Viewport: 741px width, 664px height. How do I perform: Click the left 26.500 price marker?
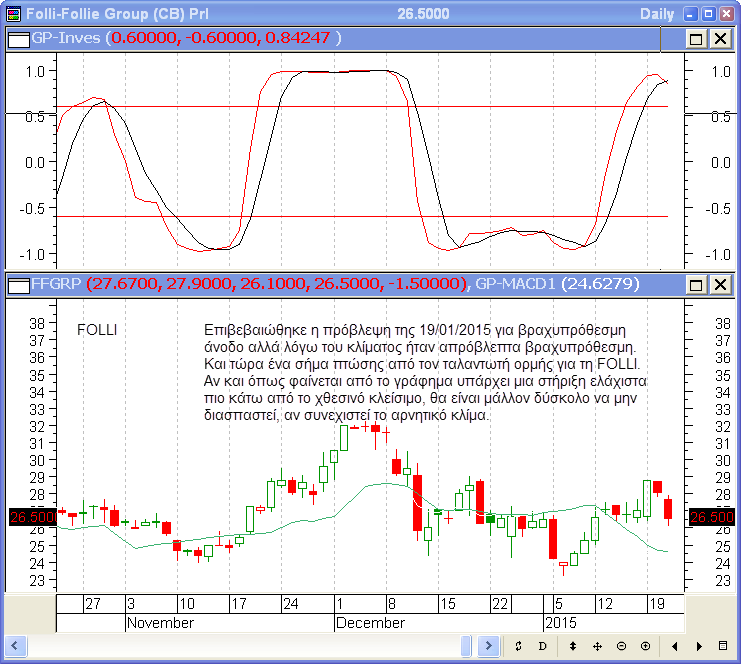33,517
